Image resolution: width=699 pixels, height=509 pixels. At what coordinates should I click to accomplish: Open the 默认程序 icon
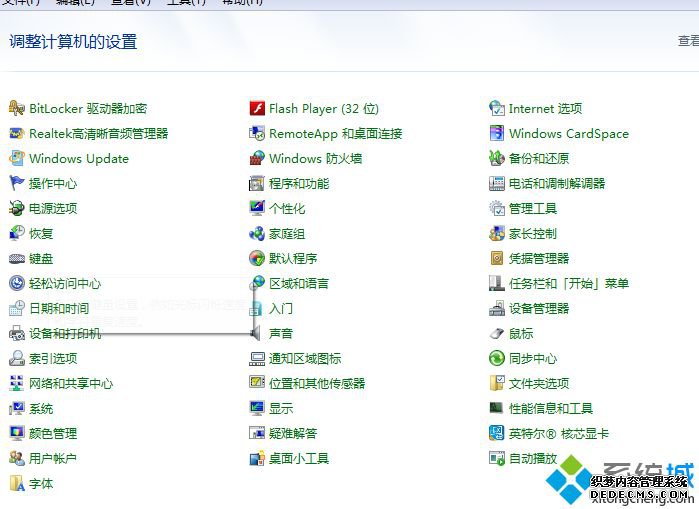tap(257, 259)
